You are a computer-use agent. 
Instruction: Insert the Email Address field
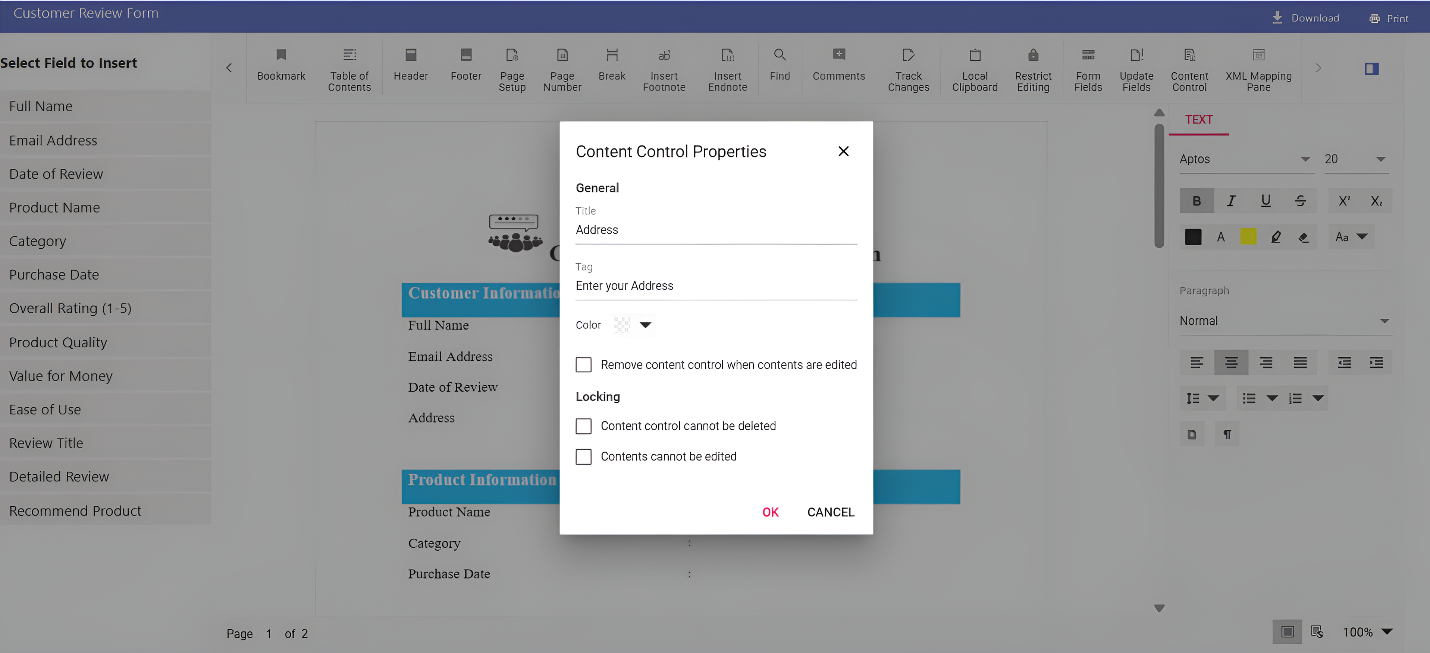point(105,140)
